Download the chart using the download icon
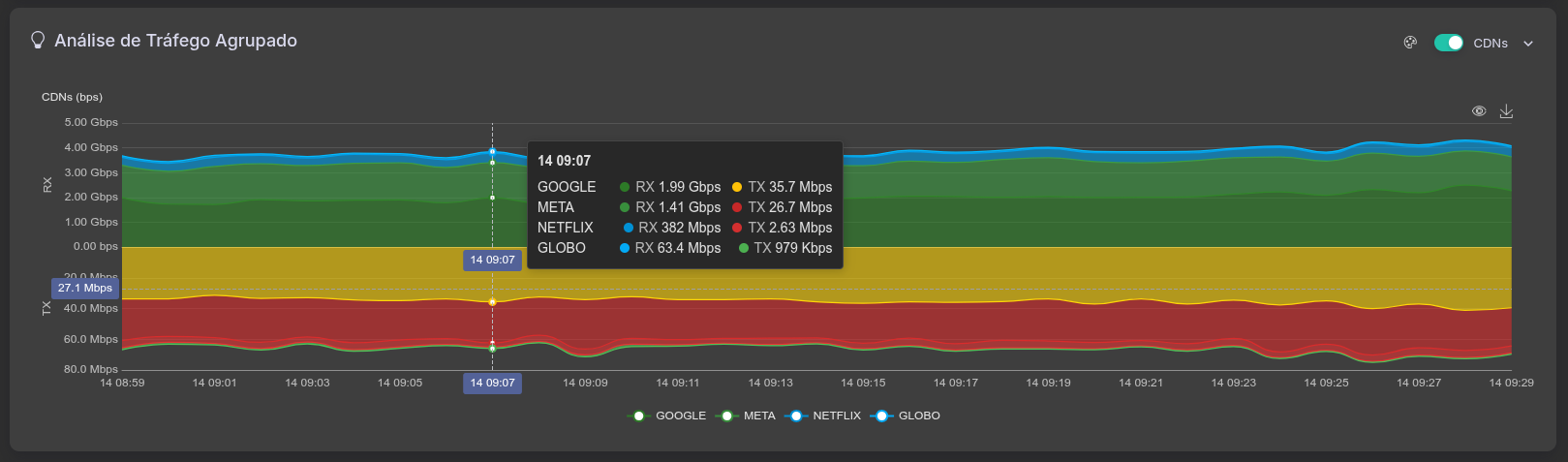Viewport: 1568px width, 462px height. [1506, 111]
